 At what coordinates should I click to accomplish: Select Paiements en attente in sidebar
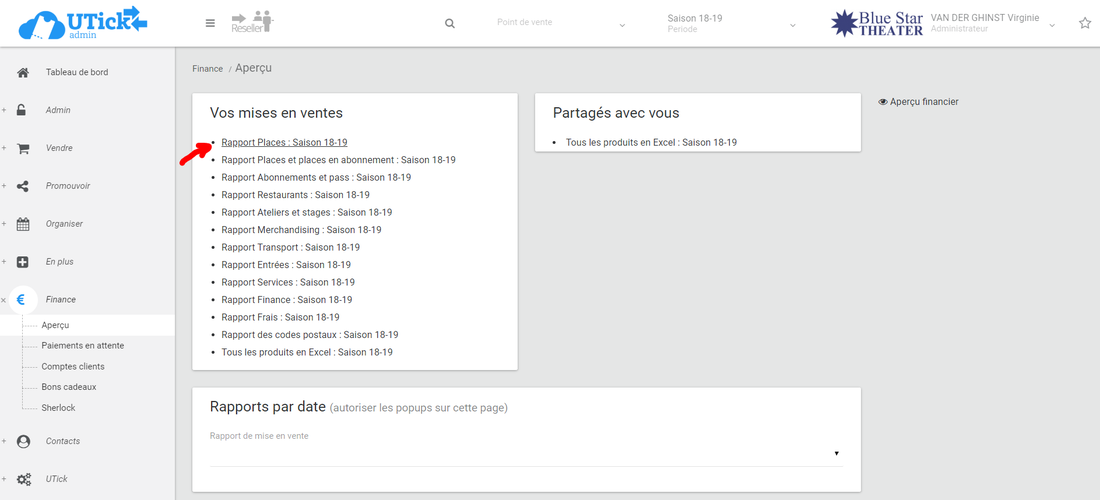pyautogui.click(x=83, y=345)
